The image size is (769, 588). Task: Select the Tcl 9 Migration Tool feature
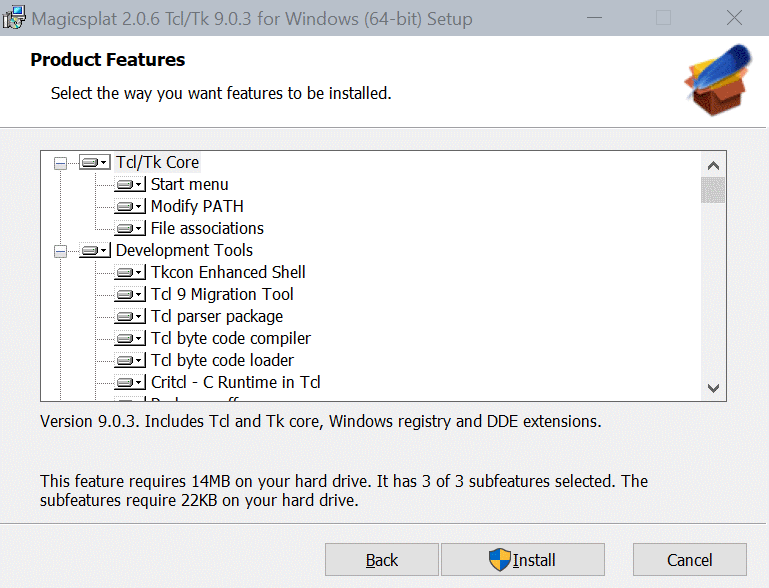222,294
